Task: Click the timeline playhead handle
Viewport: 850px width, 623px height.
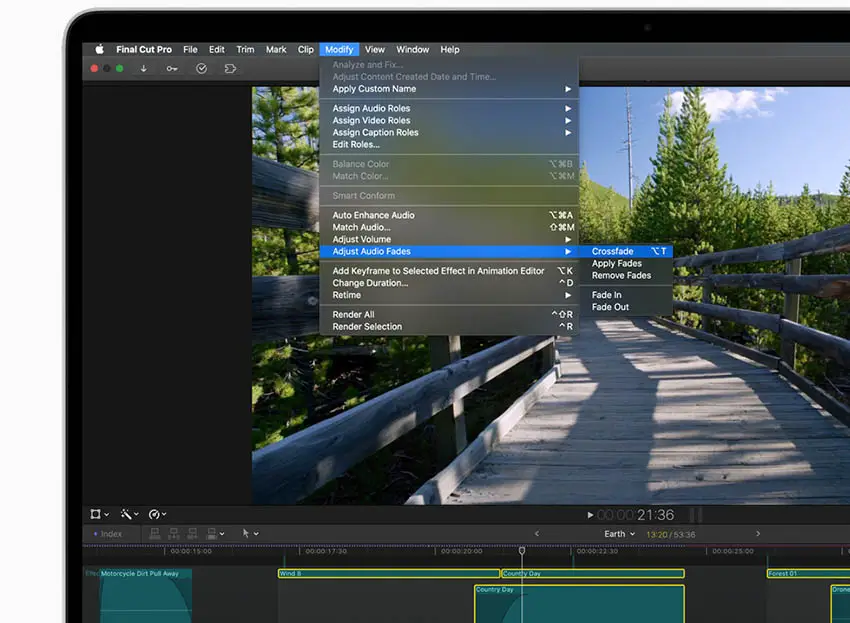Action: [x=522, y=551]
